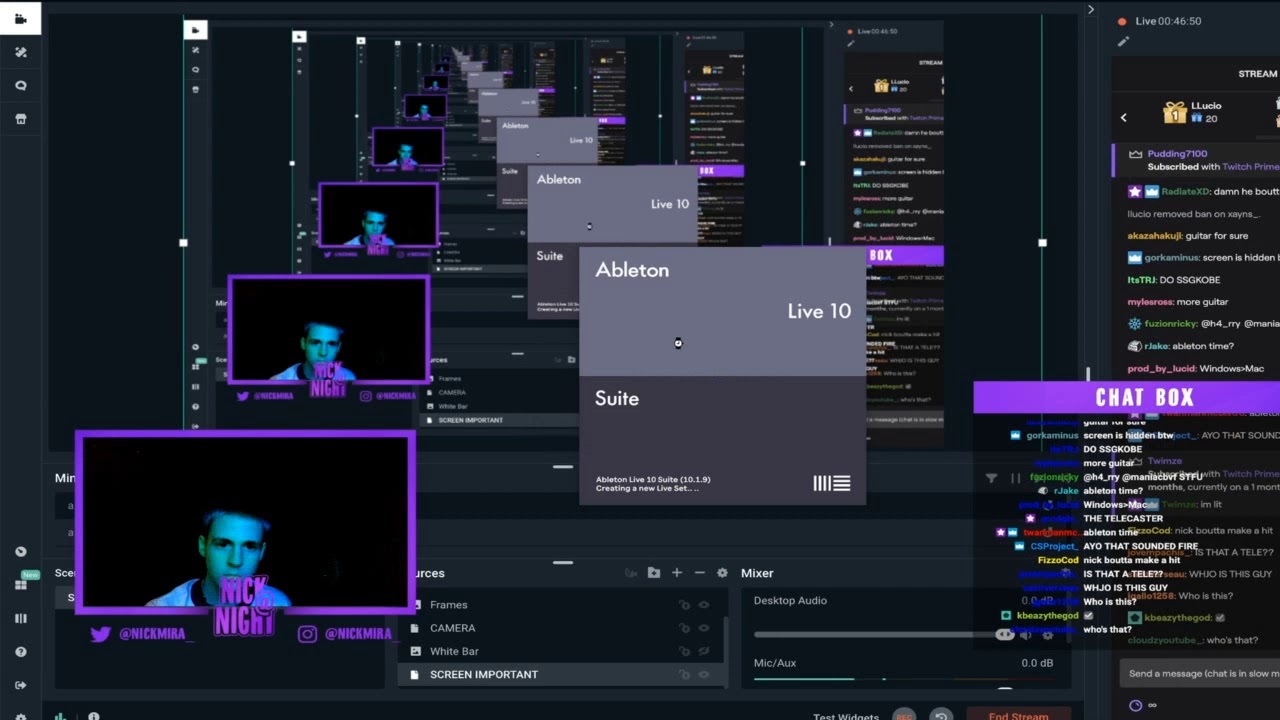
Task: Start recording with the REC button
Action: tap(904, 716)
